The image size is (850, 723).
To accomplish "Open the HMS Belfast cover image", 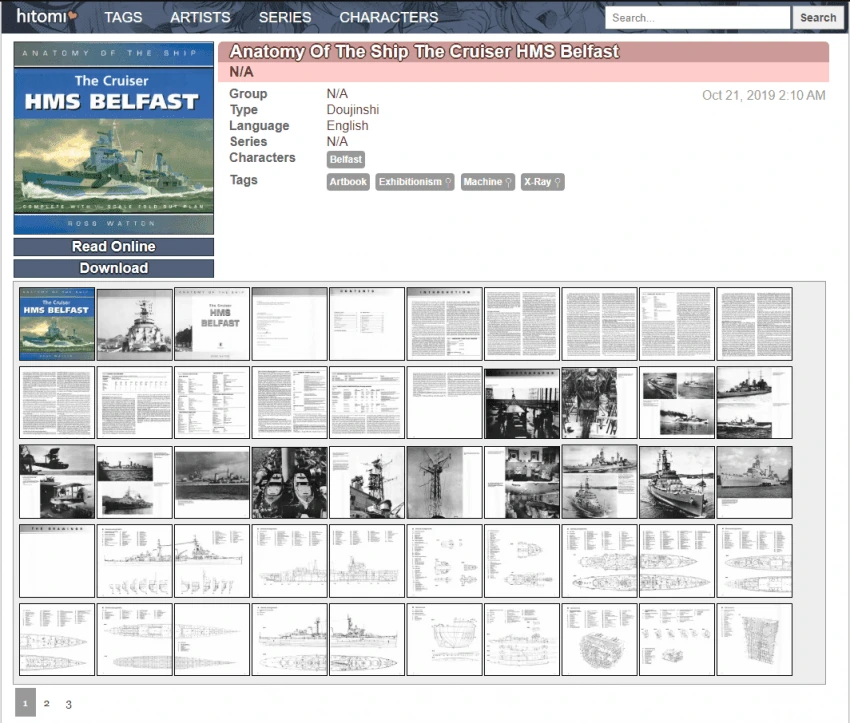I will (114, 138).
